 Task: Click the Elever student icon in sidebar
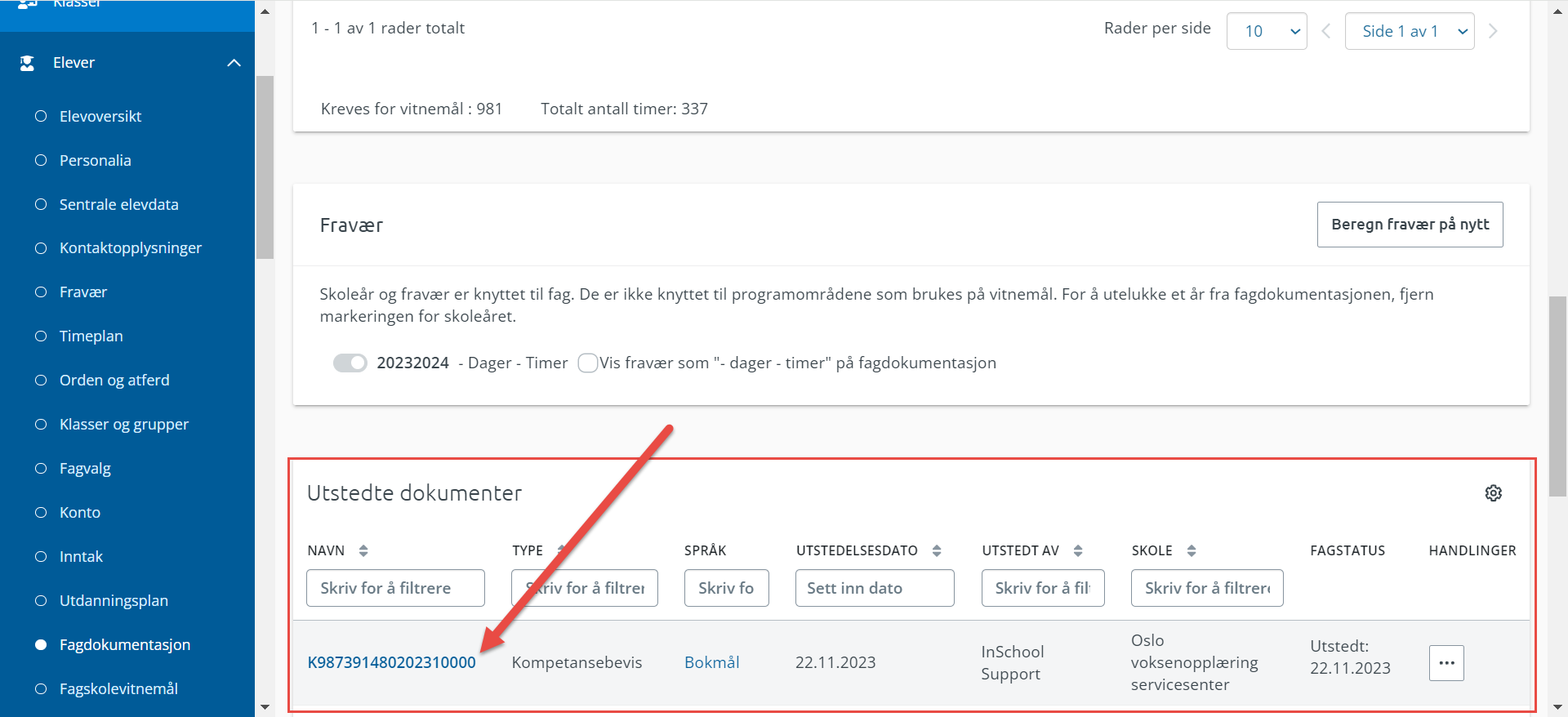[x=27, y=63]
